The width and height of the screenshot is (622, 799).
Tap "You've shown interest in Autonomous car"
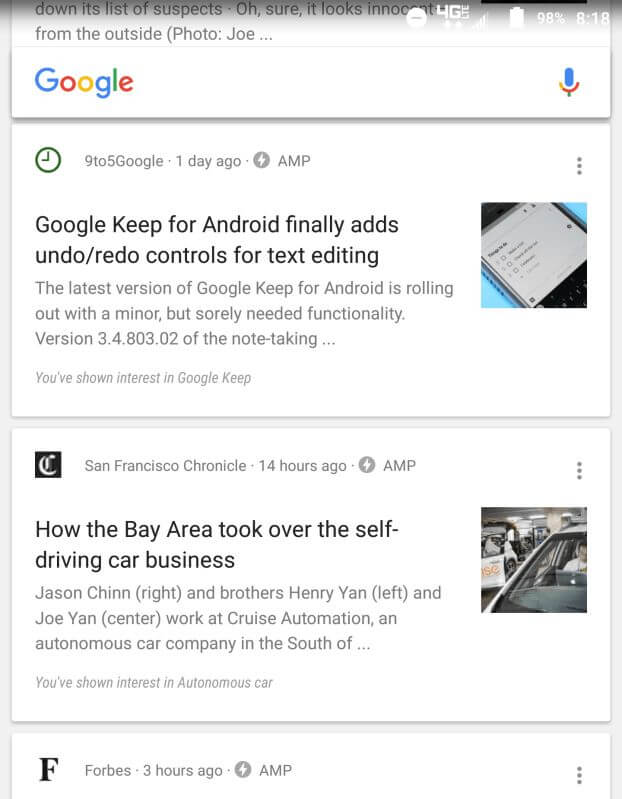(154, 682)
